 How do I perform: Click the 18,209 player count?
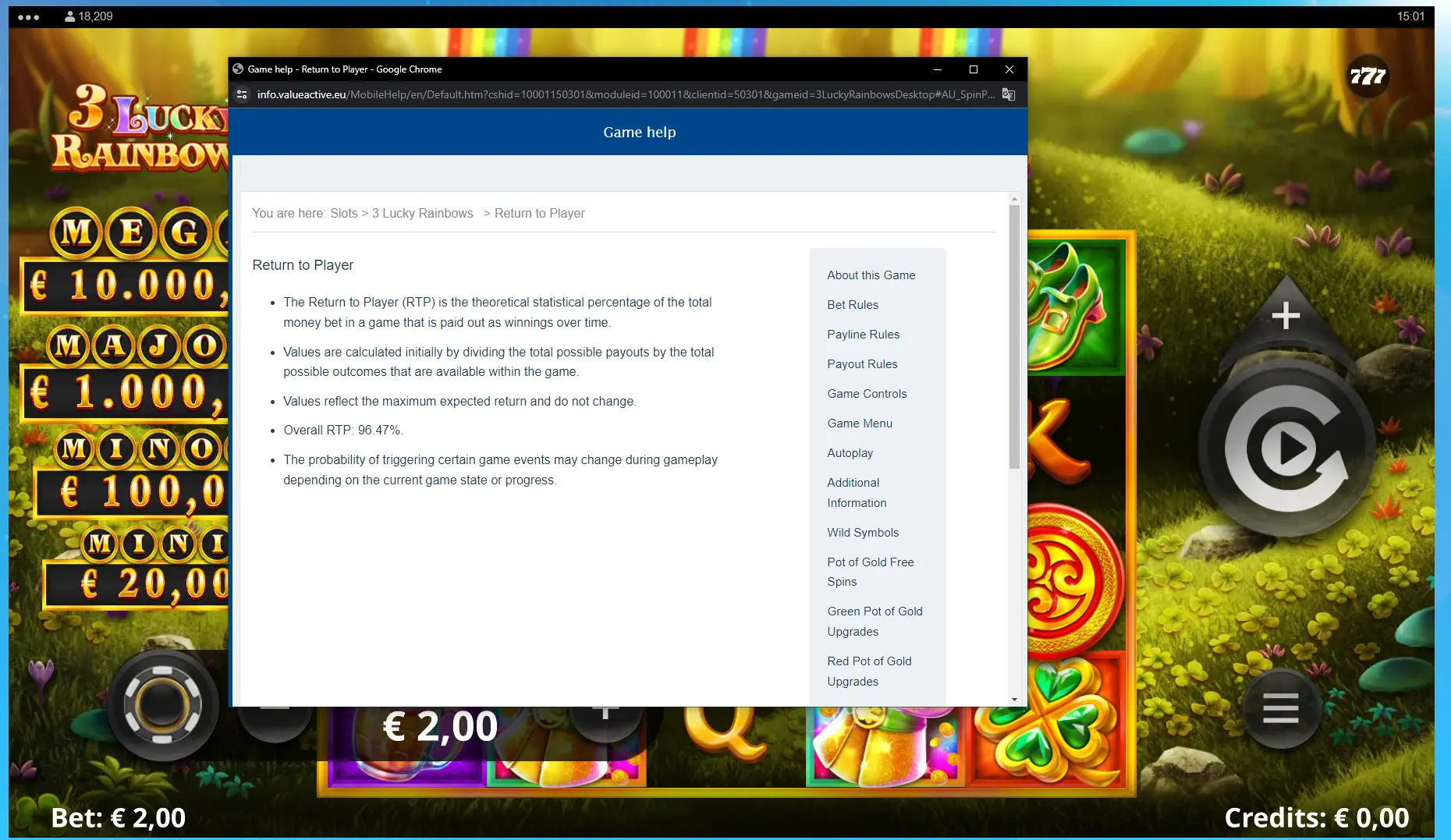[x=89, y=16]
